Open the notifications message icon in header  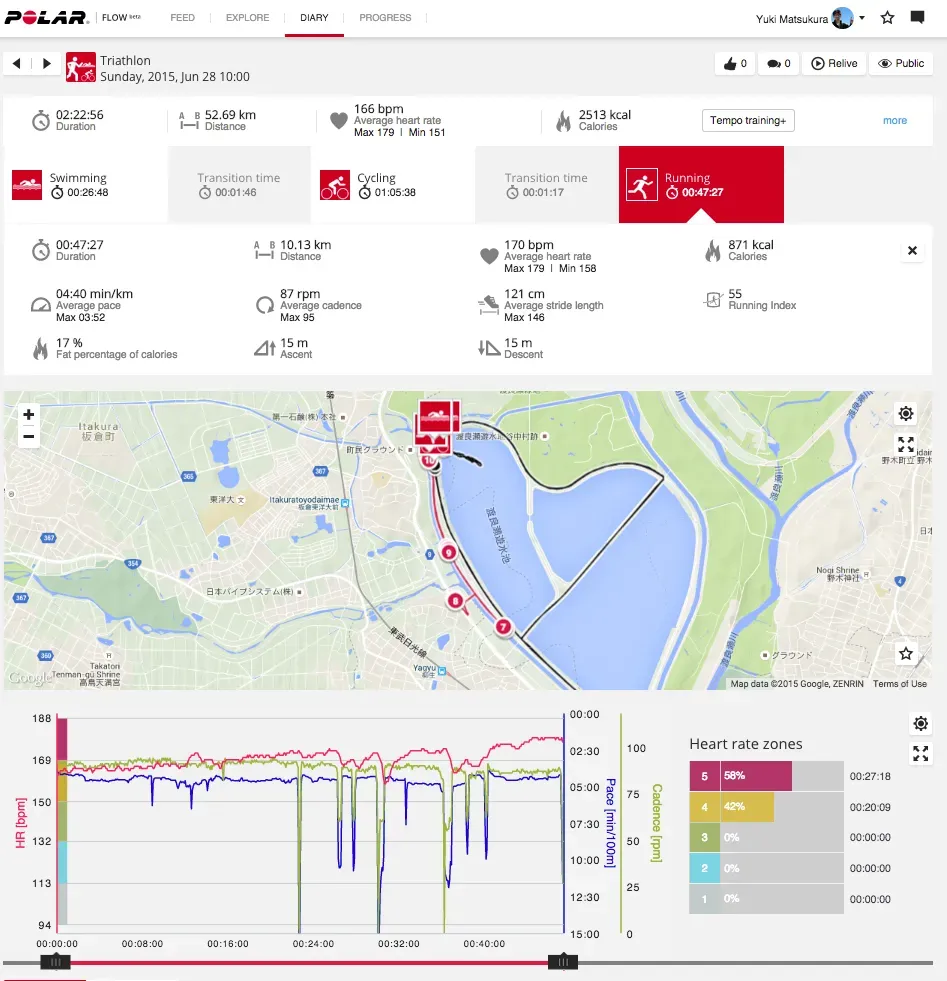(917, 18)
